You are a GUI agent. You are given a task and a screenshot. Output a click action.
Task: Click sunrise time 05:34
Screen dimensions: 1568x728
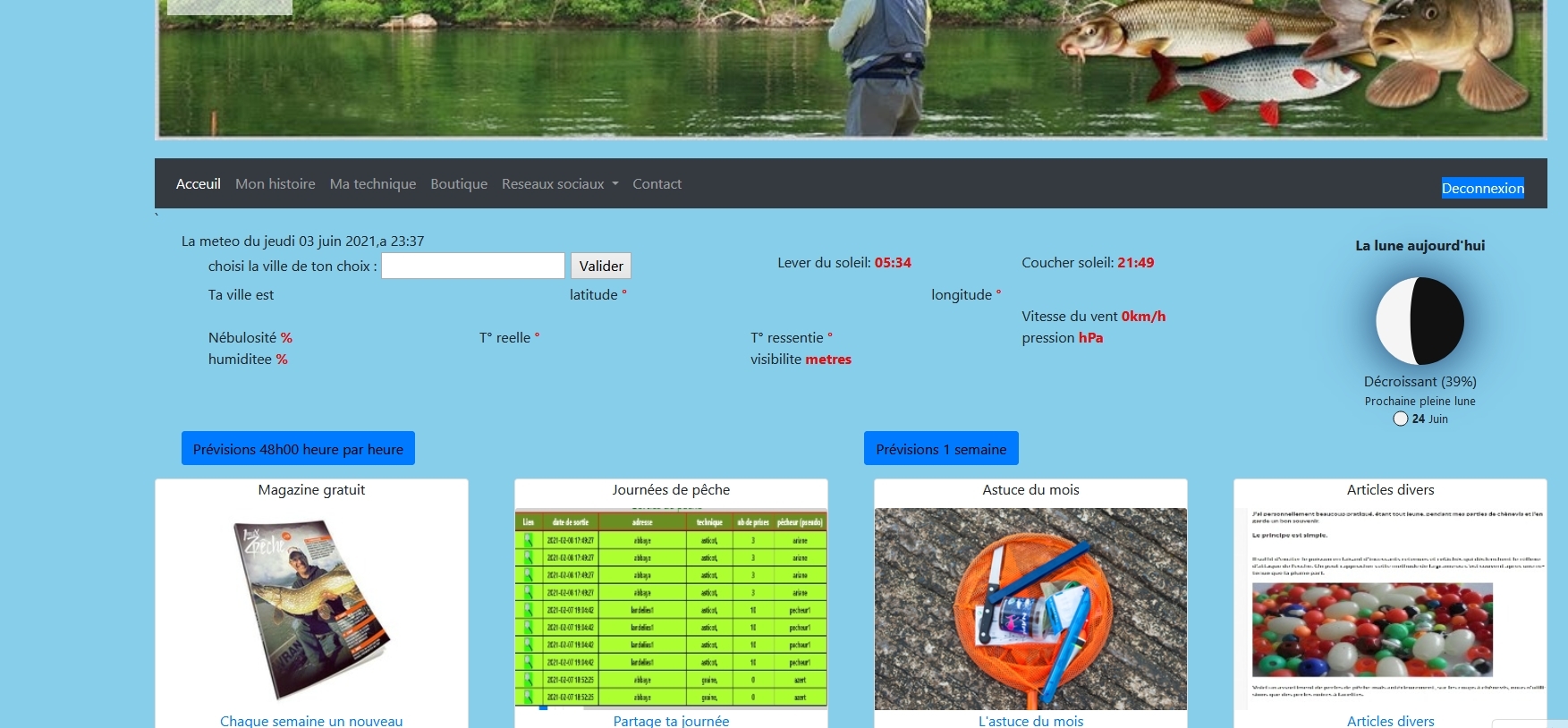pos(893,263)
